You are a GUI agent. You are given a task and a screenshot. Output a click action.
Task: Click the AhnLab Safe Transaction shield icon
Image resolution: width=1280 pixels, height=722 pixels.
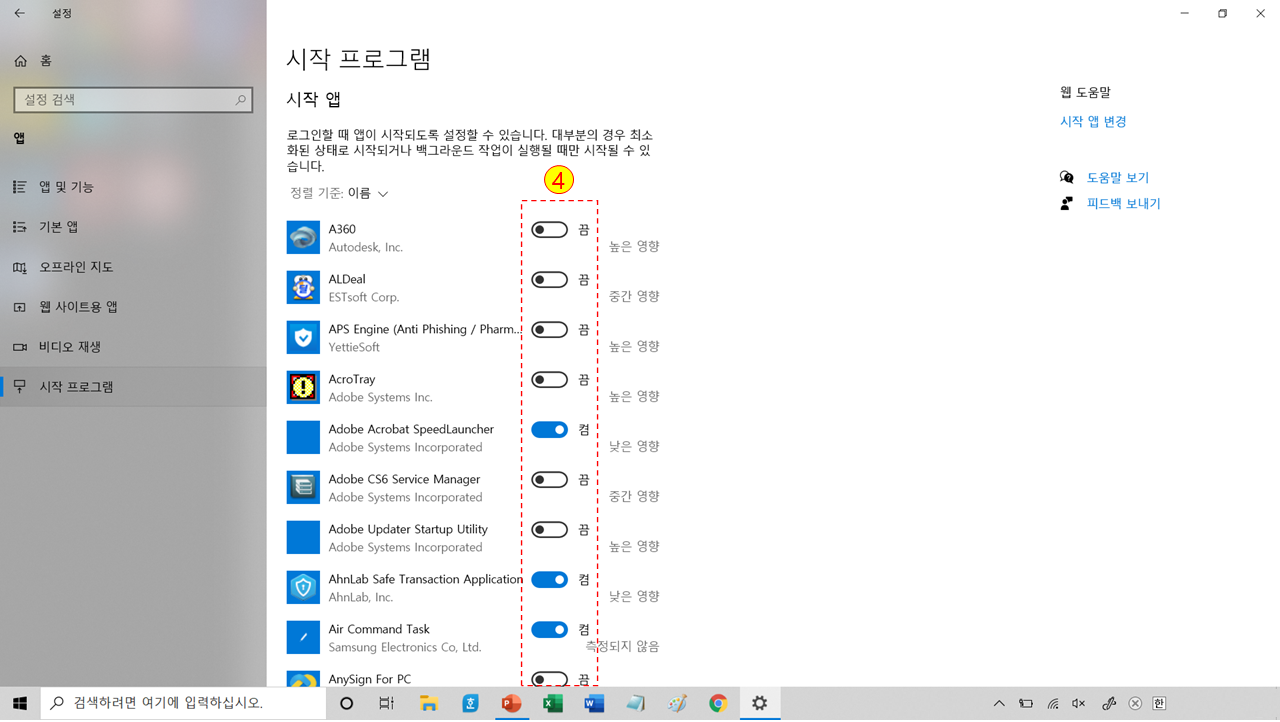click(x=303, y=587)
